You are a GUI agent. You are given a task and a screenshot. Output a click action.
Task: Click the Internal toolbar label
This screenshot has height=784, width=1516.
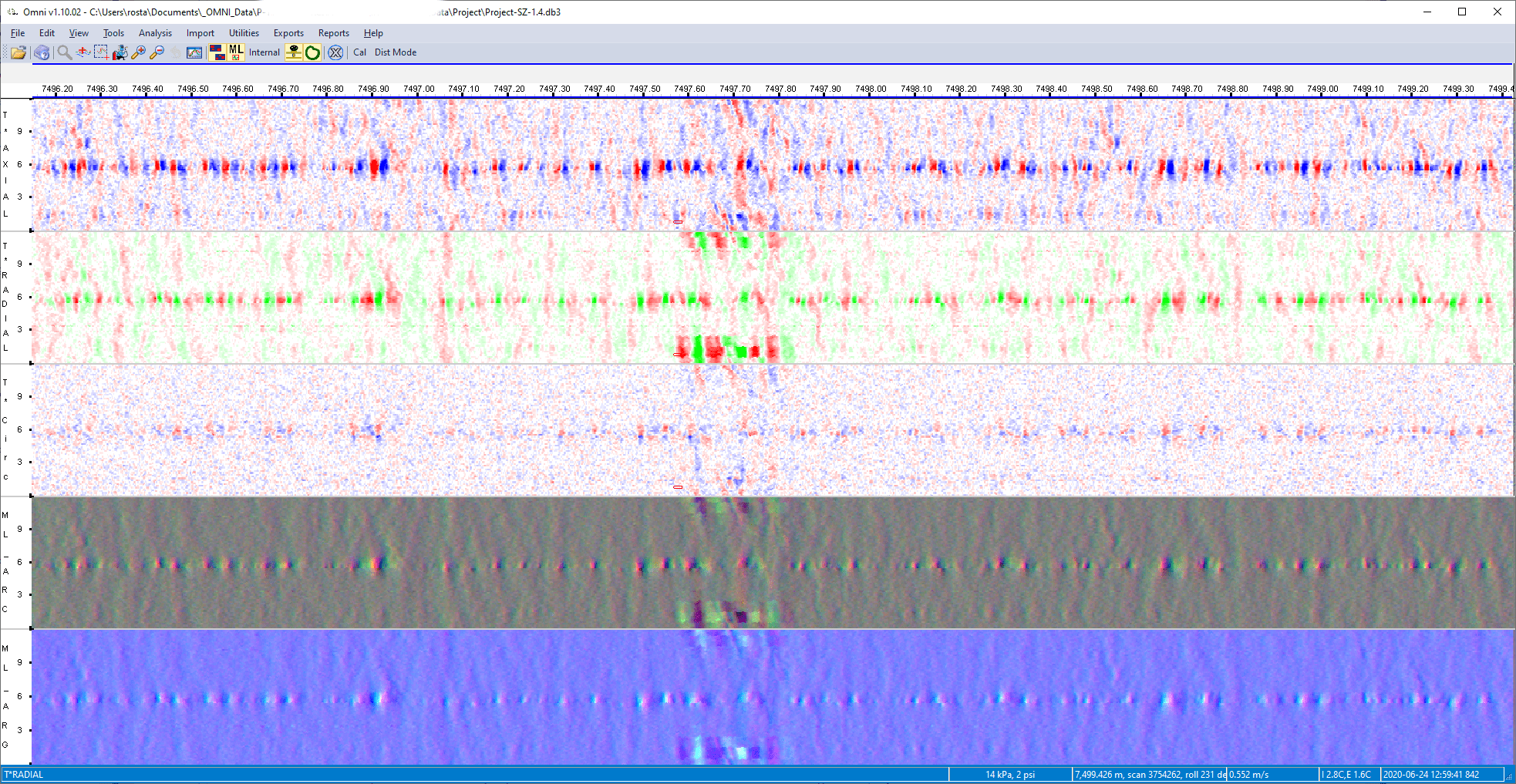click(264, 52)
